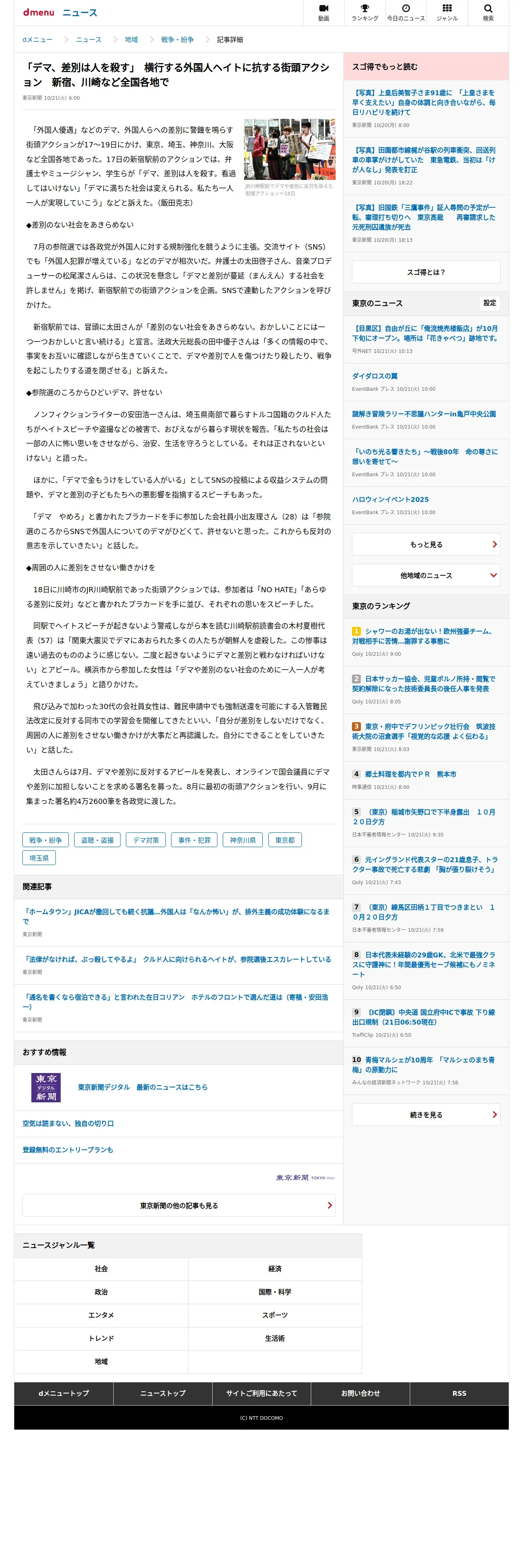Image resolution: width=523 pixels, height=1568 pixels.
Task: Click the dmenu logo
Action: coord(38,12)
